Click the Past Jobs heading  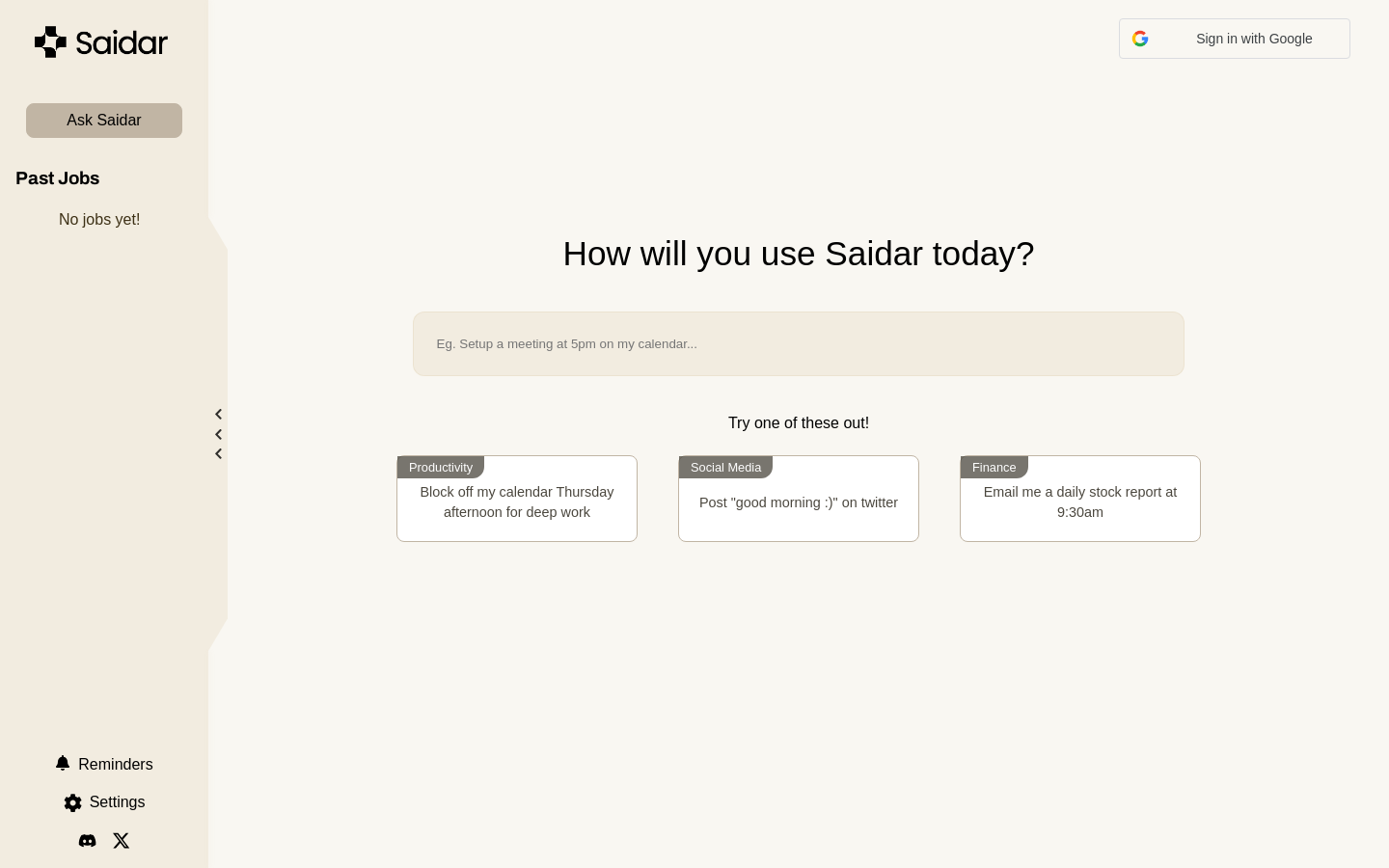58,178
